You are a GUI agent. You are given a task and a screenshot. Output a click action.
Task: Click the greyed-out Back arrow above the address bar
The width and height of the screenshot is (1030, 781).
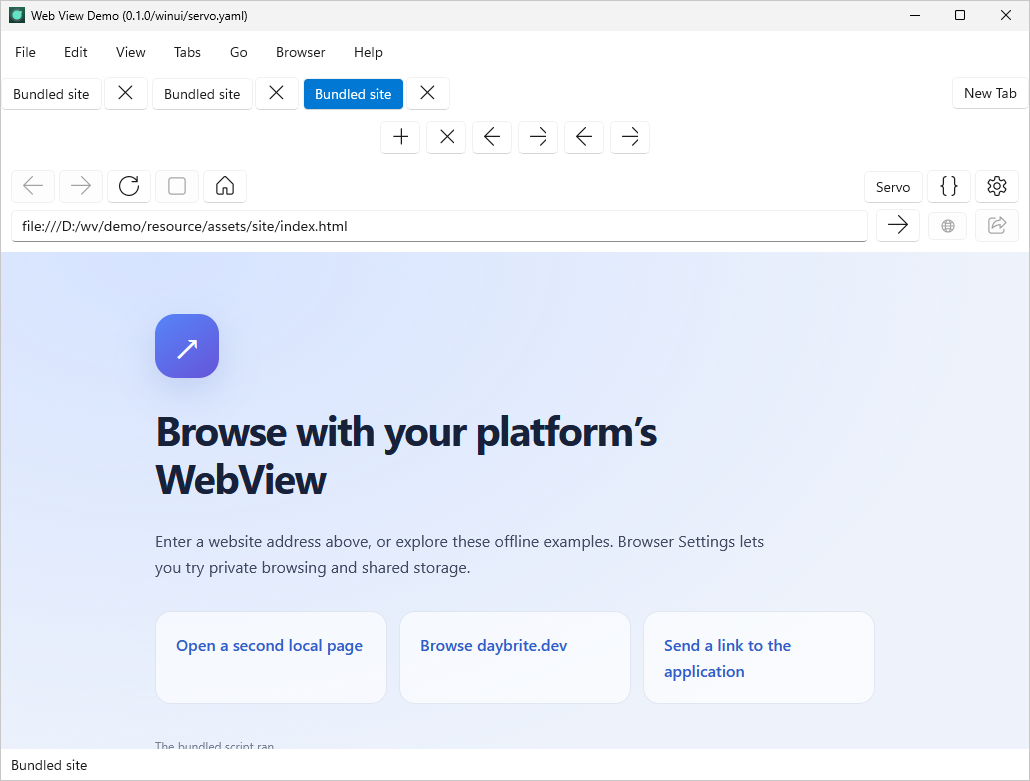click(33, 187)
